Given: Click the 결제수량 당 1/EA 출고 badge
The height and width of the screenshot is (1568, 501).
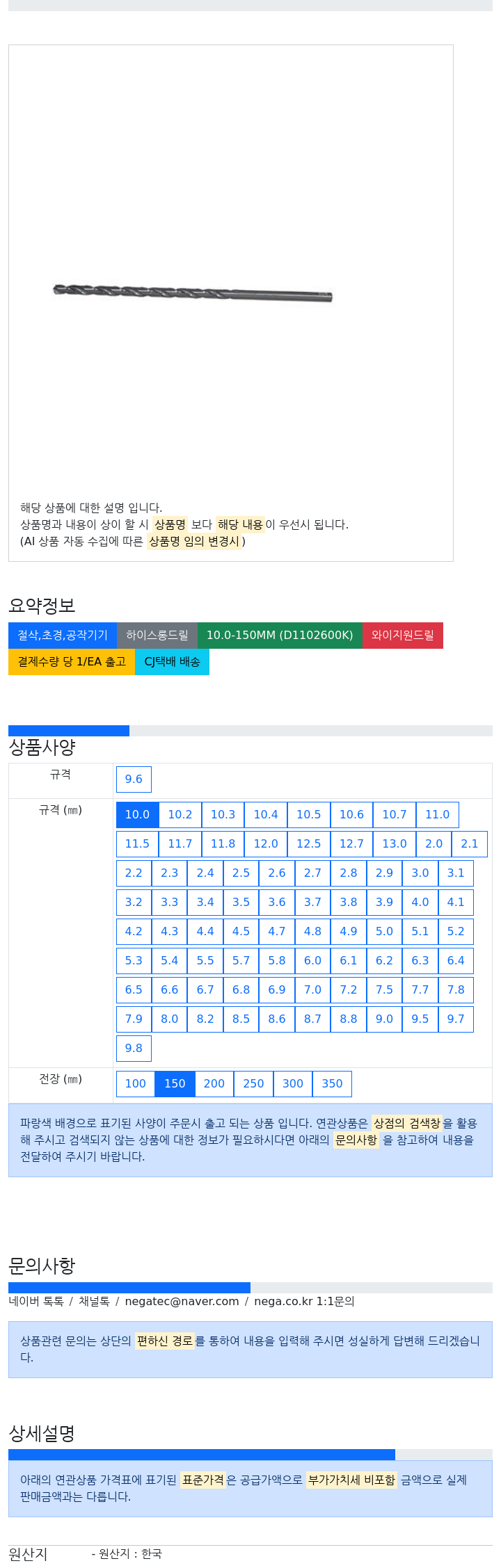Looking at the screenshot, I should point(72,661).
